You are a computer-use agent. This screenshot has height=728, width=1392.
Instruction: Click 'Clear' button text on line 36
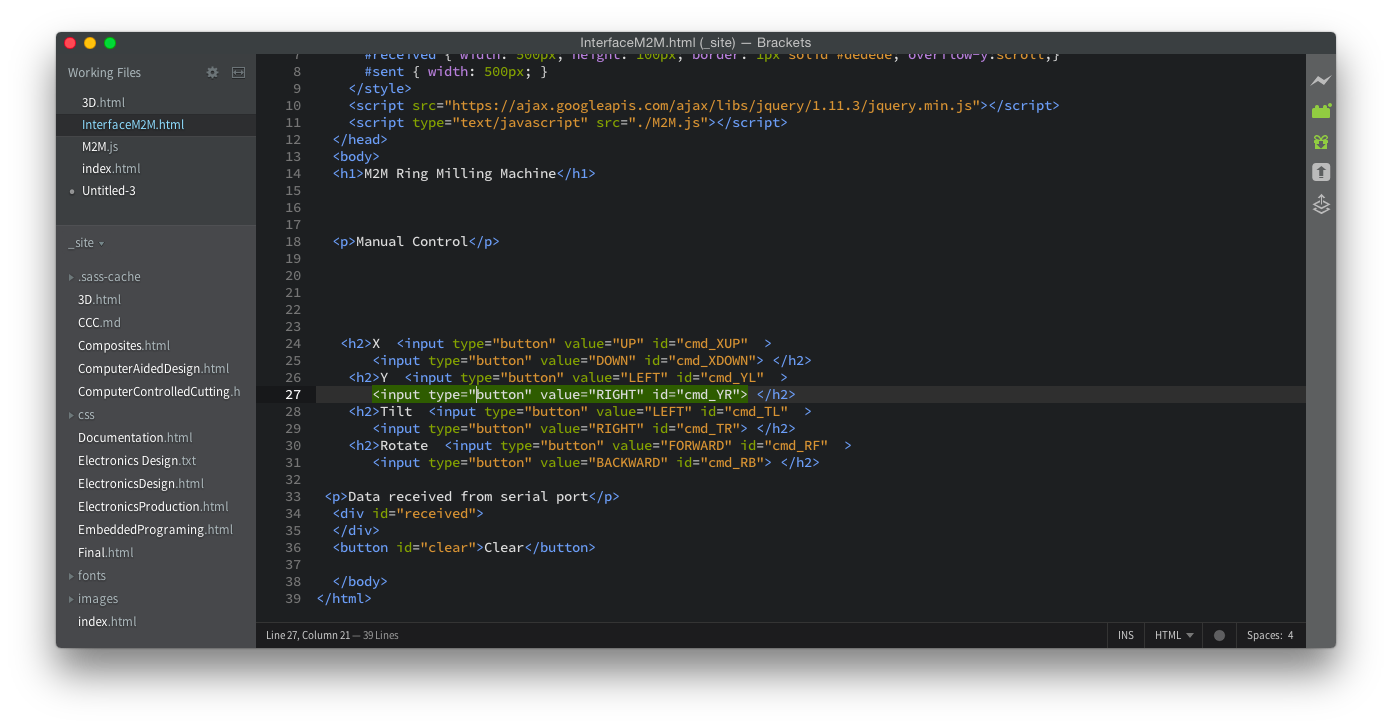point(504,547)
